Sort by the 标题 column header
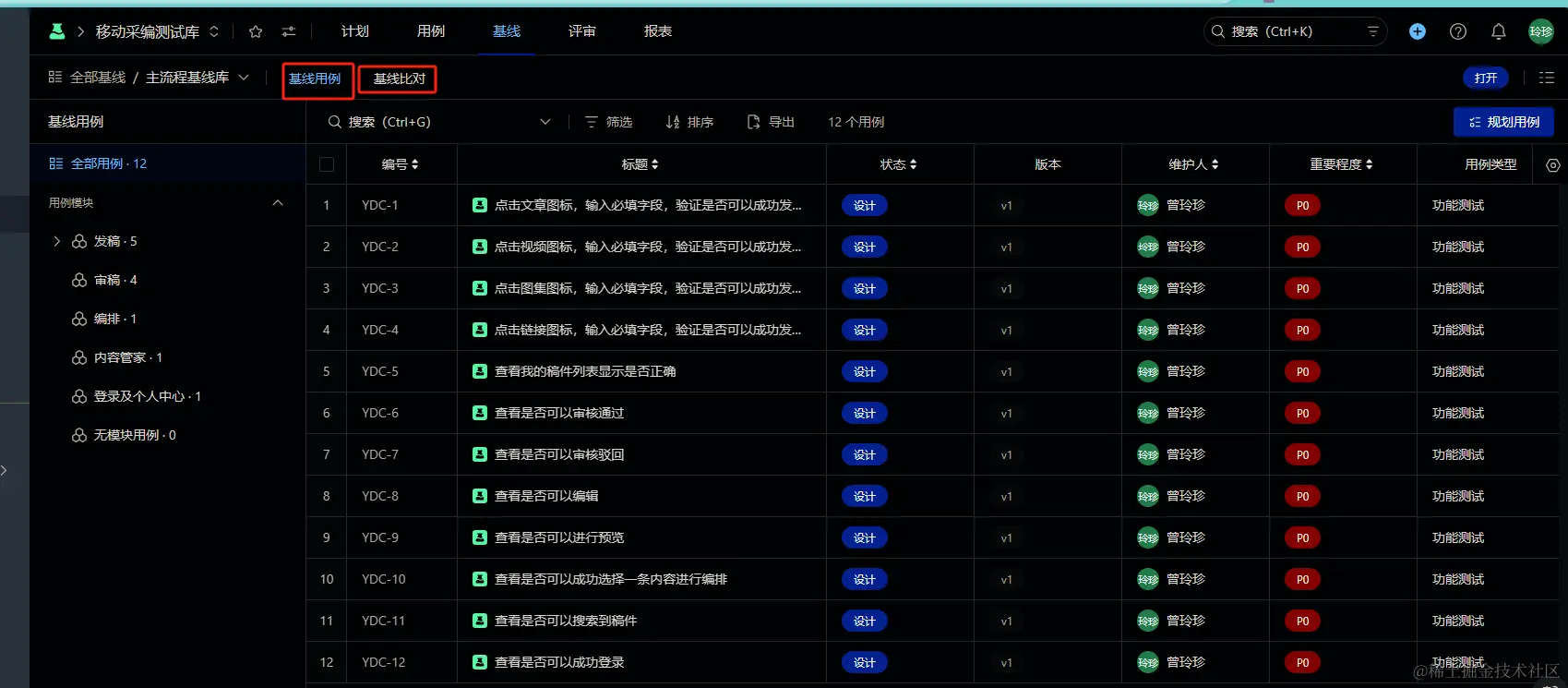 click(640, 164)
